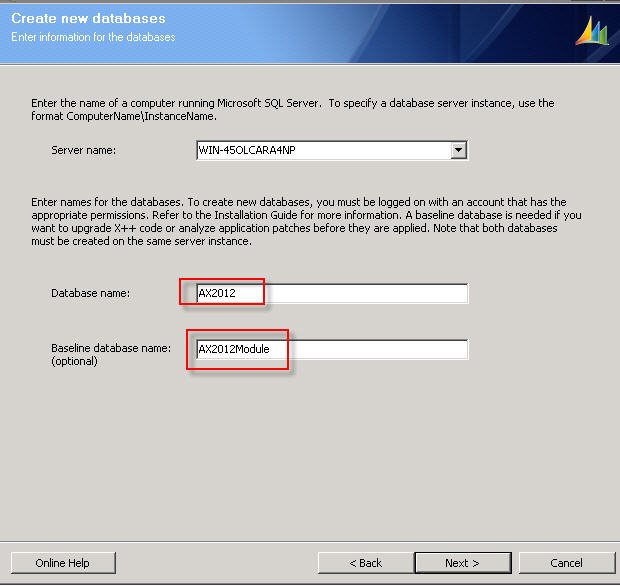Click the '(optional)' label text
The image size is (620, 586).
(74, 361)
